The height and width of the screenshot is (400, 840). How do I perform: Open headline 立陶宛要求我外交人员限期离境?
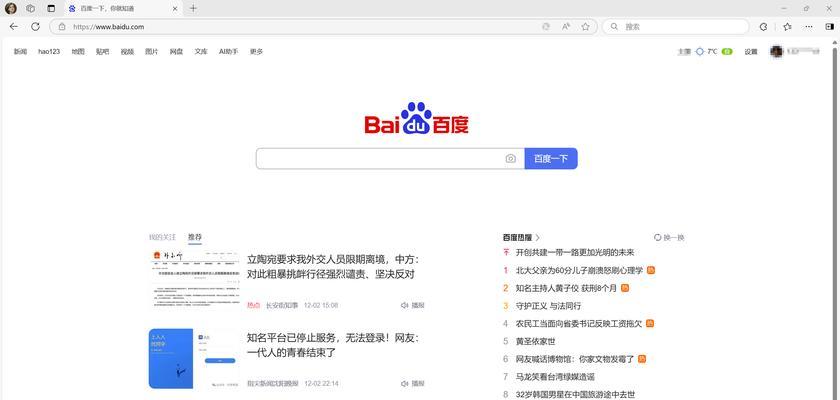333,267
